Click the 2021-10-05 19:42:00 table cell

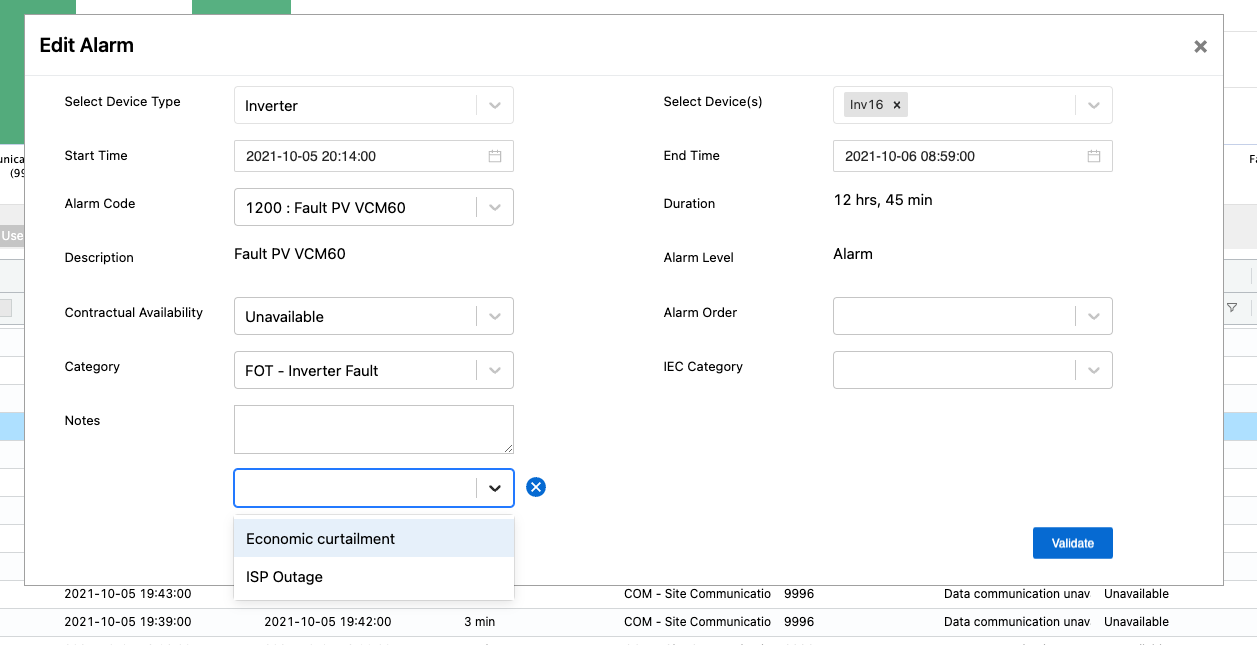coord(328,622)
